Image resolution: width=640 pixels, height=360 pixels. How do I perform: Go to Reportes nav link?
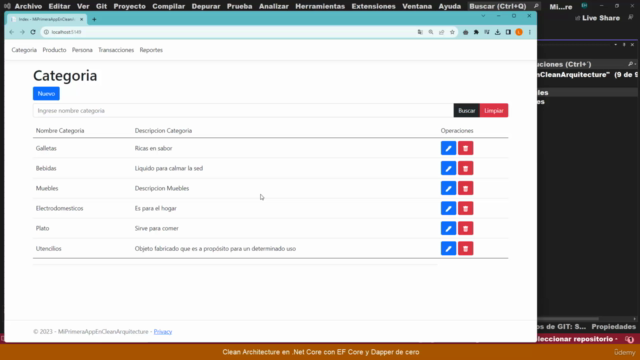click(151, 50)
